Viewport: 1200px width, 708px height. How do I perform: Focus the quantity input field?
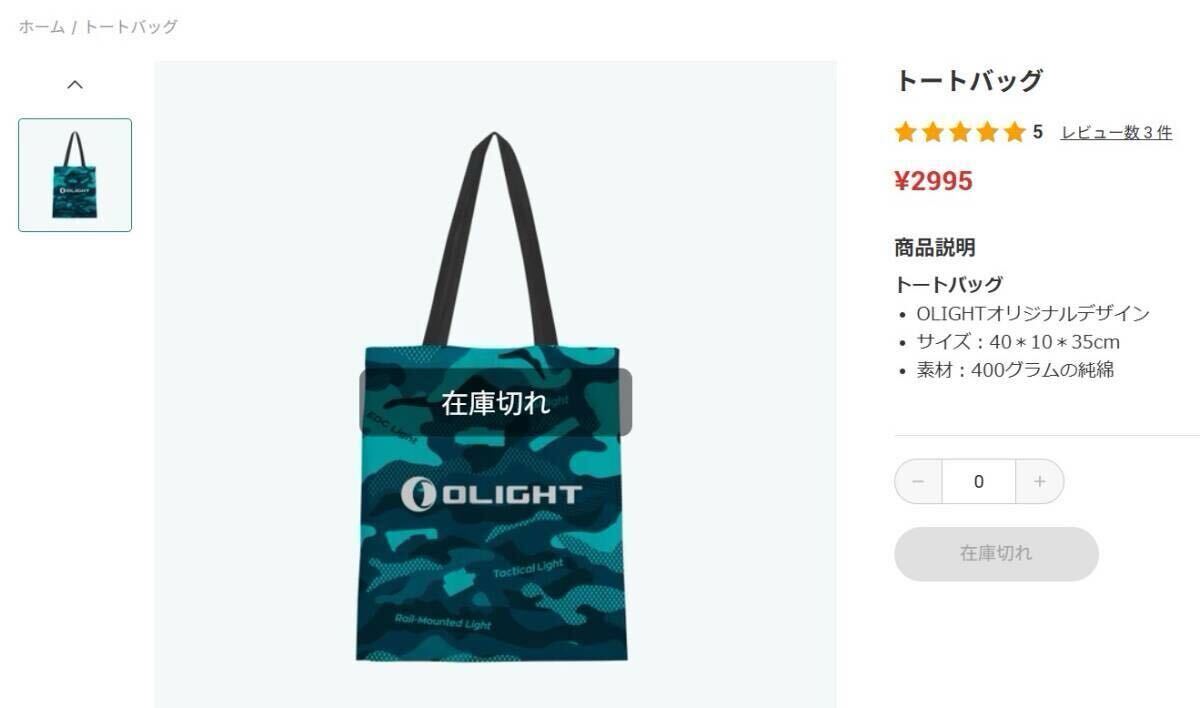tap(979, 482)
